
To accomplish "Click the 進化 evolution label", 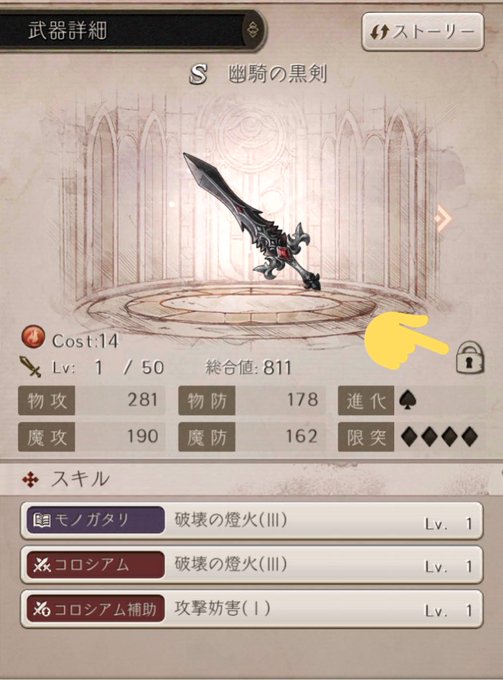I will coord(366,400).
